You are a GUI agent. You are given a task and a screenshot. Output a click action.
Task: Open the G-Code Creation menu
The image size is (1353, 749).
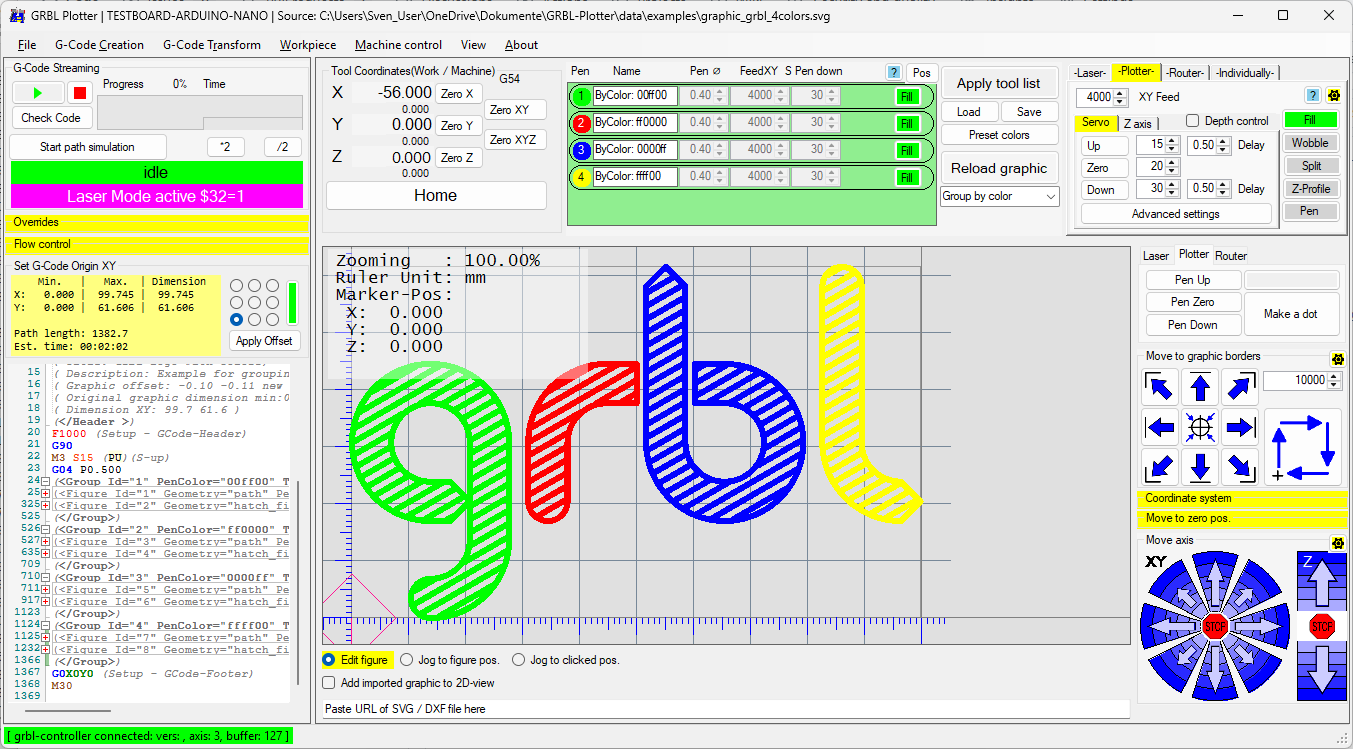coord(99,45)
